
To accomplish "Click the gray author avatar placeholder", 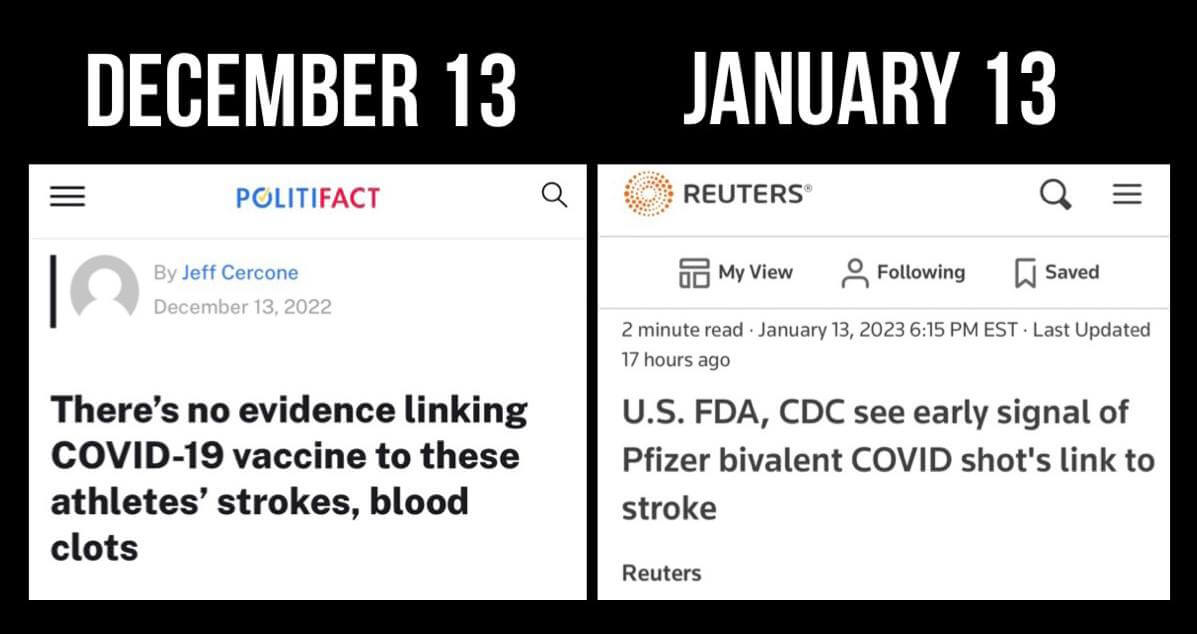I will tap(104, 290).
